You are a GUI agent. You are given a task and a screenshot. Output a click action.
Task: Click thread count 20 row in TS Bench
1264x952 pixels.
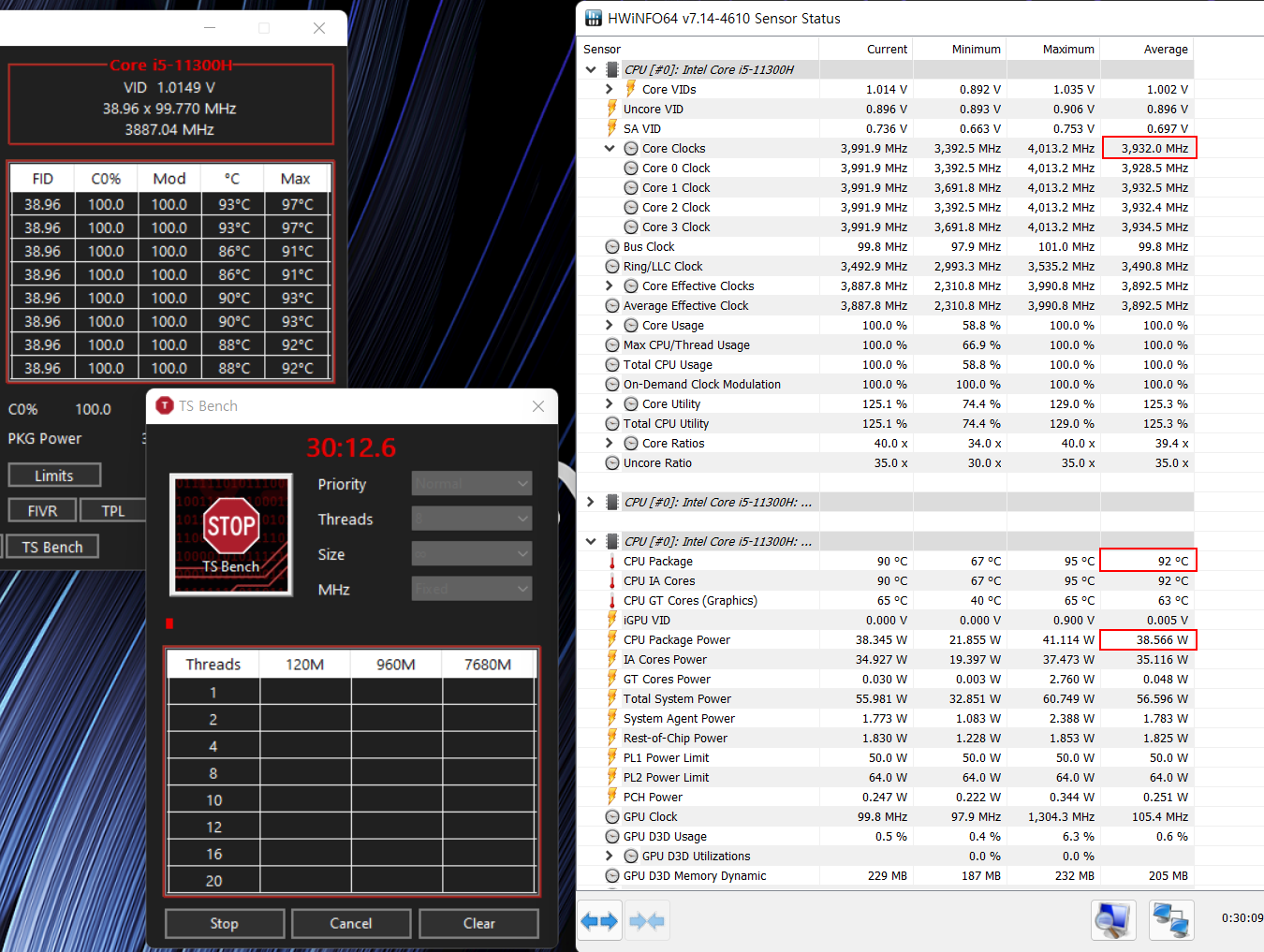351,881
